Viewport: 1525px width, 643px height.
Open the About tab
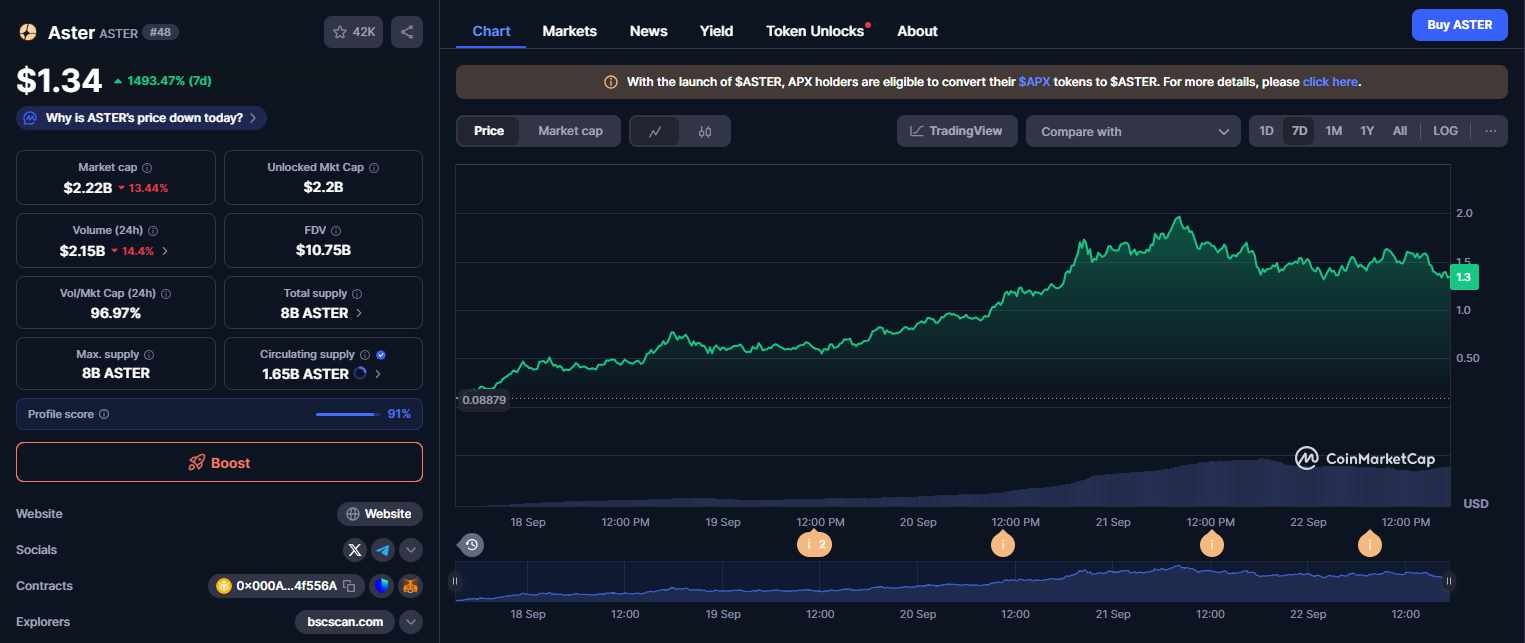[917, 31]
